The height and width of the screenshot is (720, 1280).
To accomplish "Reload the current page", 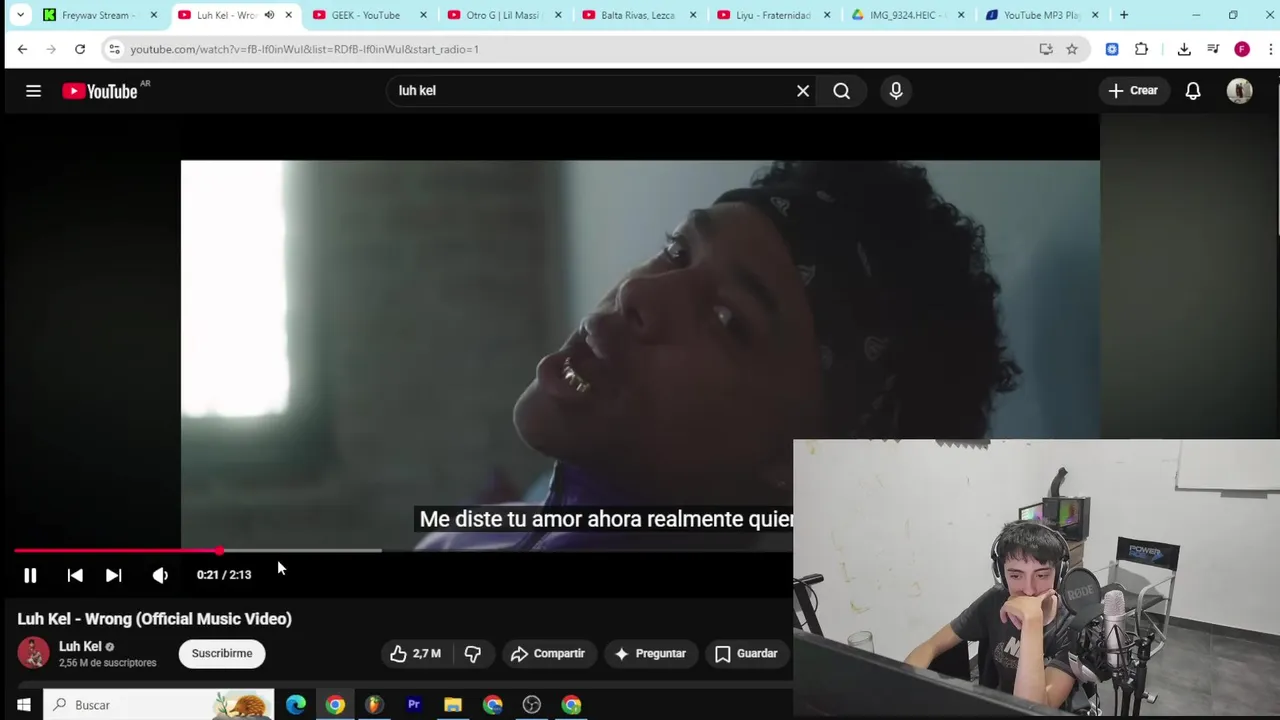I will pos(80,49).
